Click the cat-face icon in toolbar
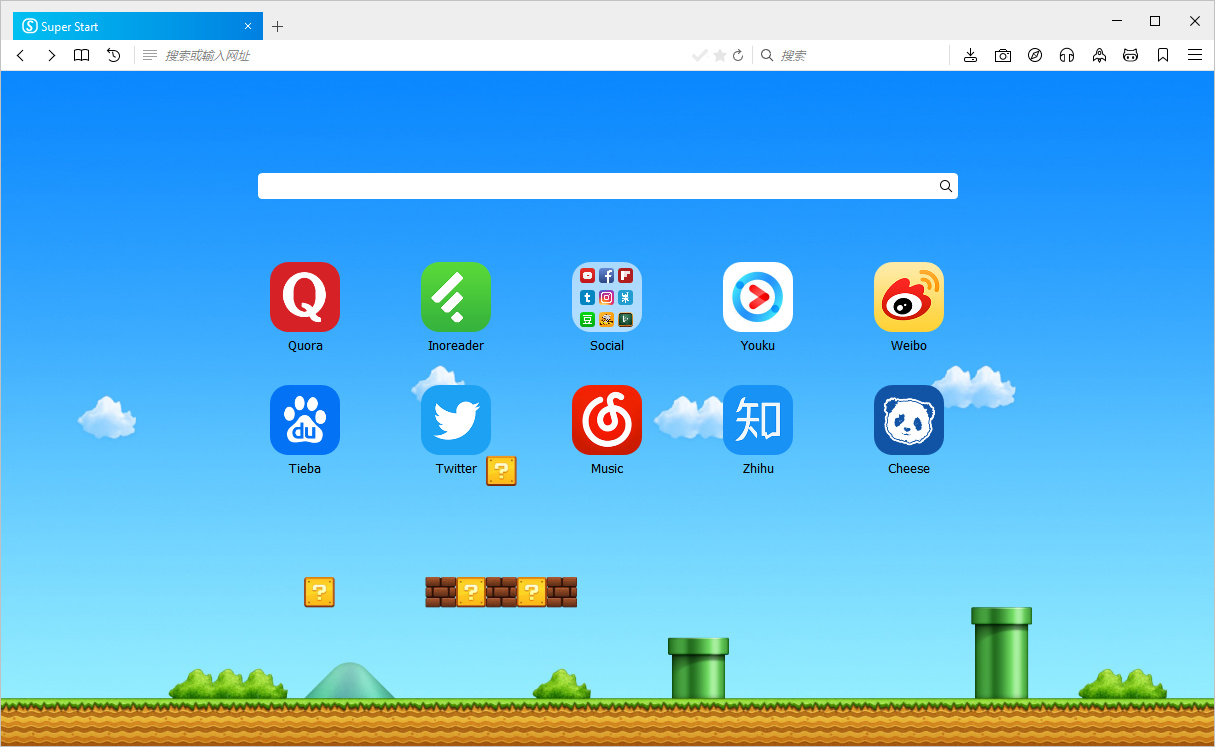Image resolution: width=1215 pixels, height=747 pixels. point(1131,55)
